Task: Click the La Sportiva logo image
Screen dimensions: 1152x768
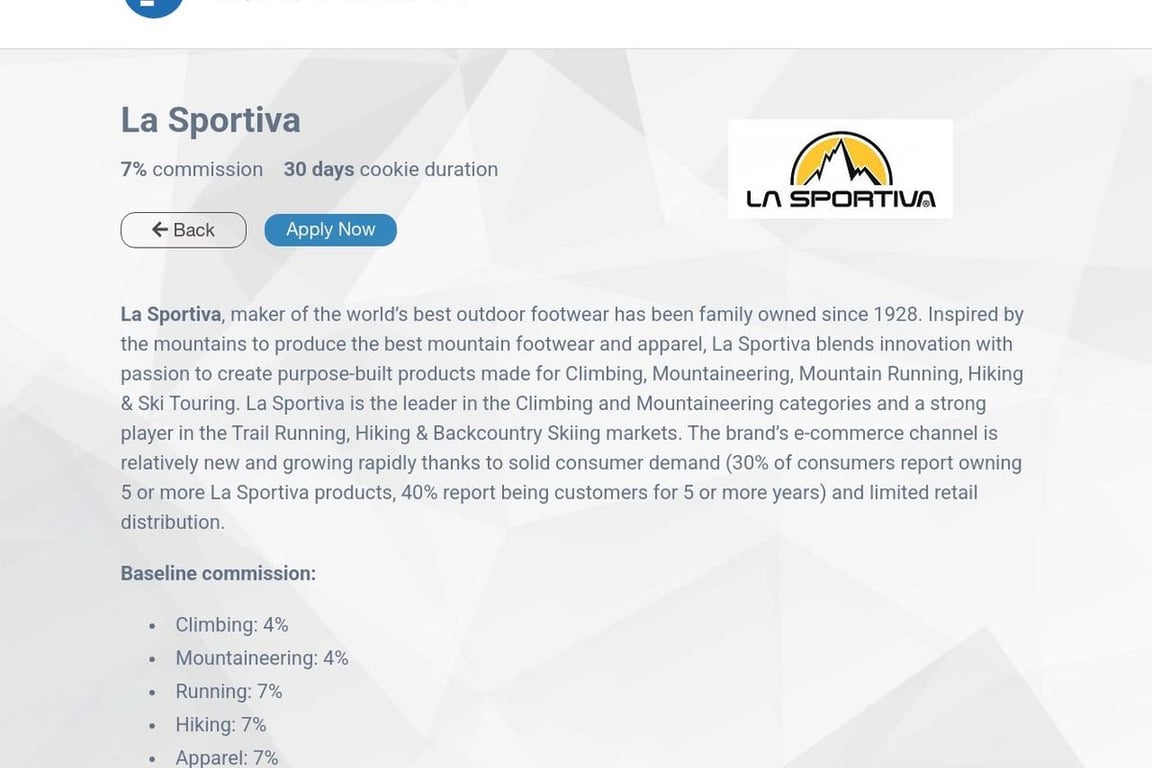Action: [840, 169]
